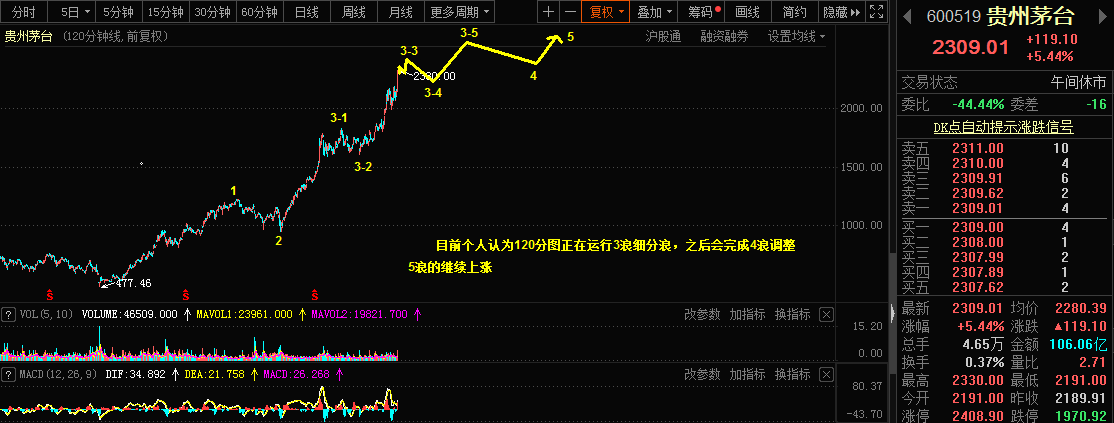Open the 复权 dropdown

point(605,11)
